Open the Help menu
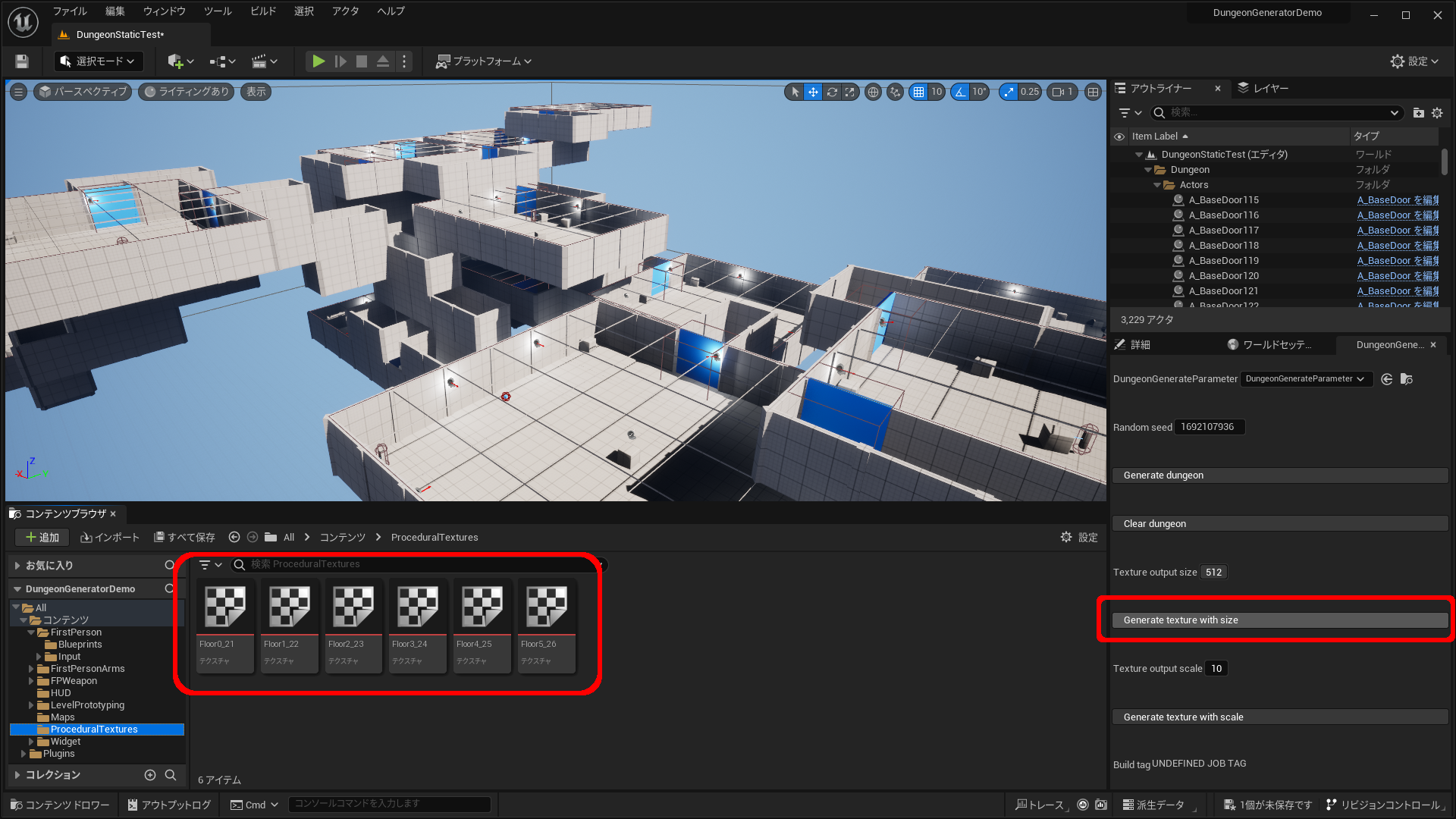Screen dimensions: 1456x819 point(391,11)
